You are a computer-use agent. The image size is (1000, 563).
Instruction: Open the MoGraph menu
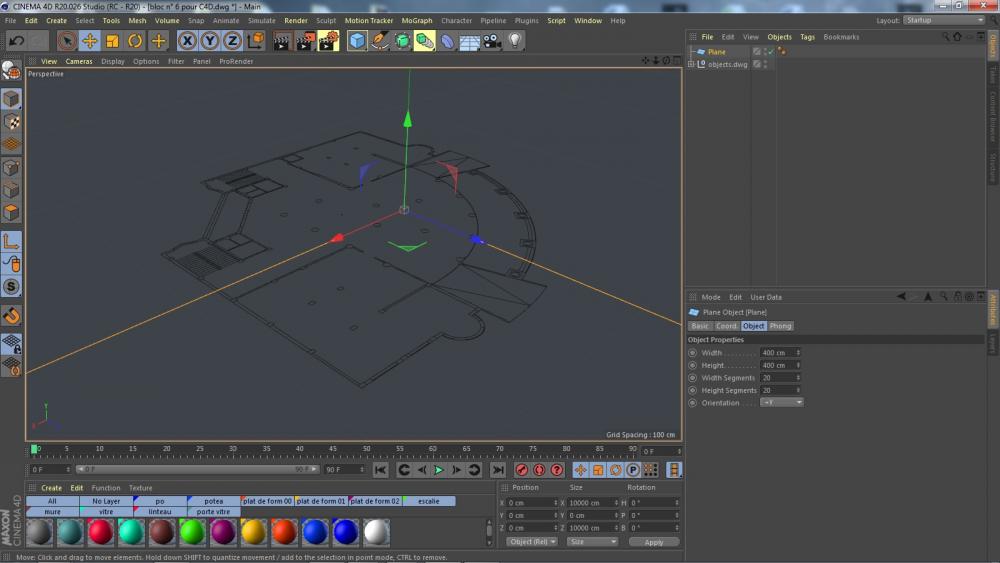[417, 20]
